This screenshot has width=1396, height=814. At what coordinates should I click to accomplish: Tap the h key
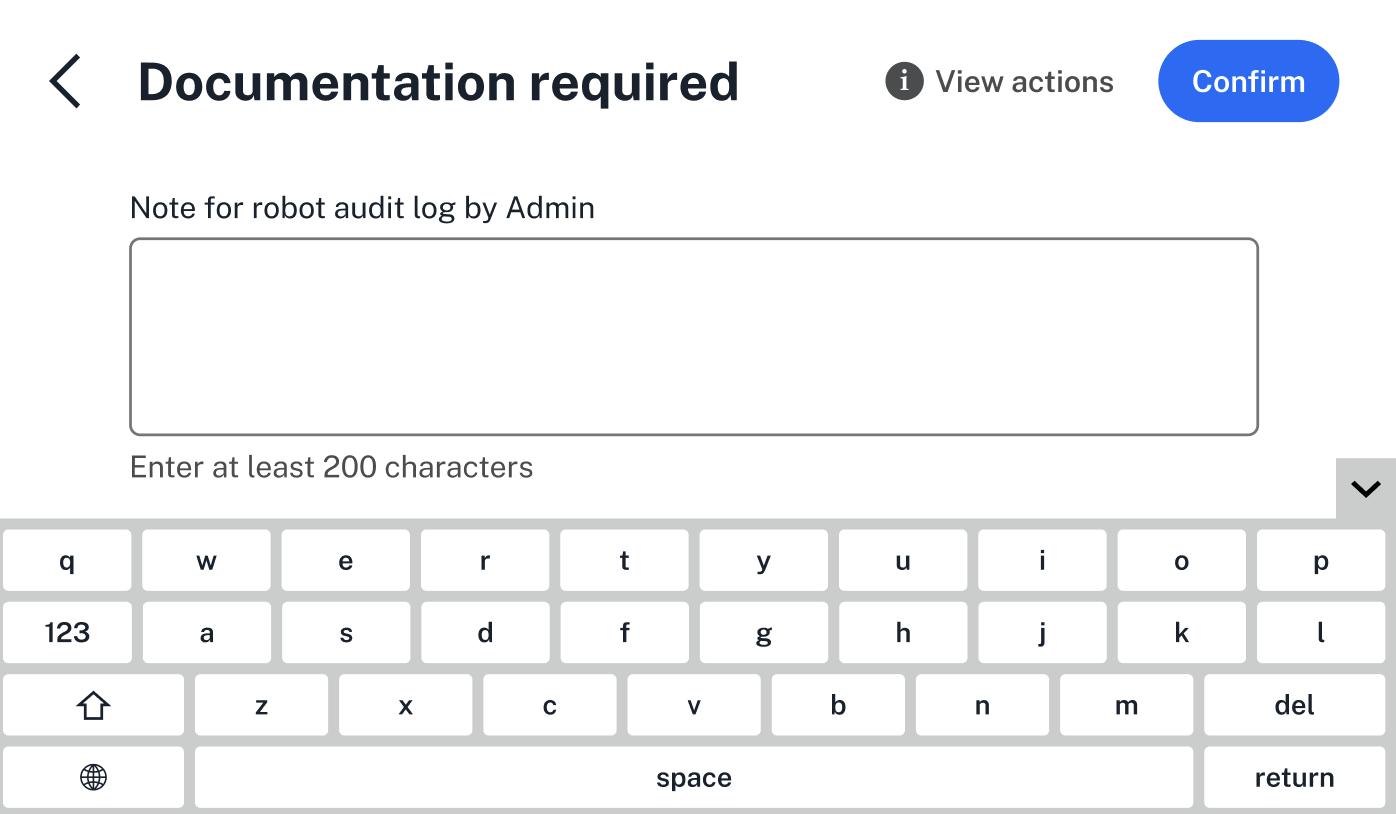pos(903,632)
